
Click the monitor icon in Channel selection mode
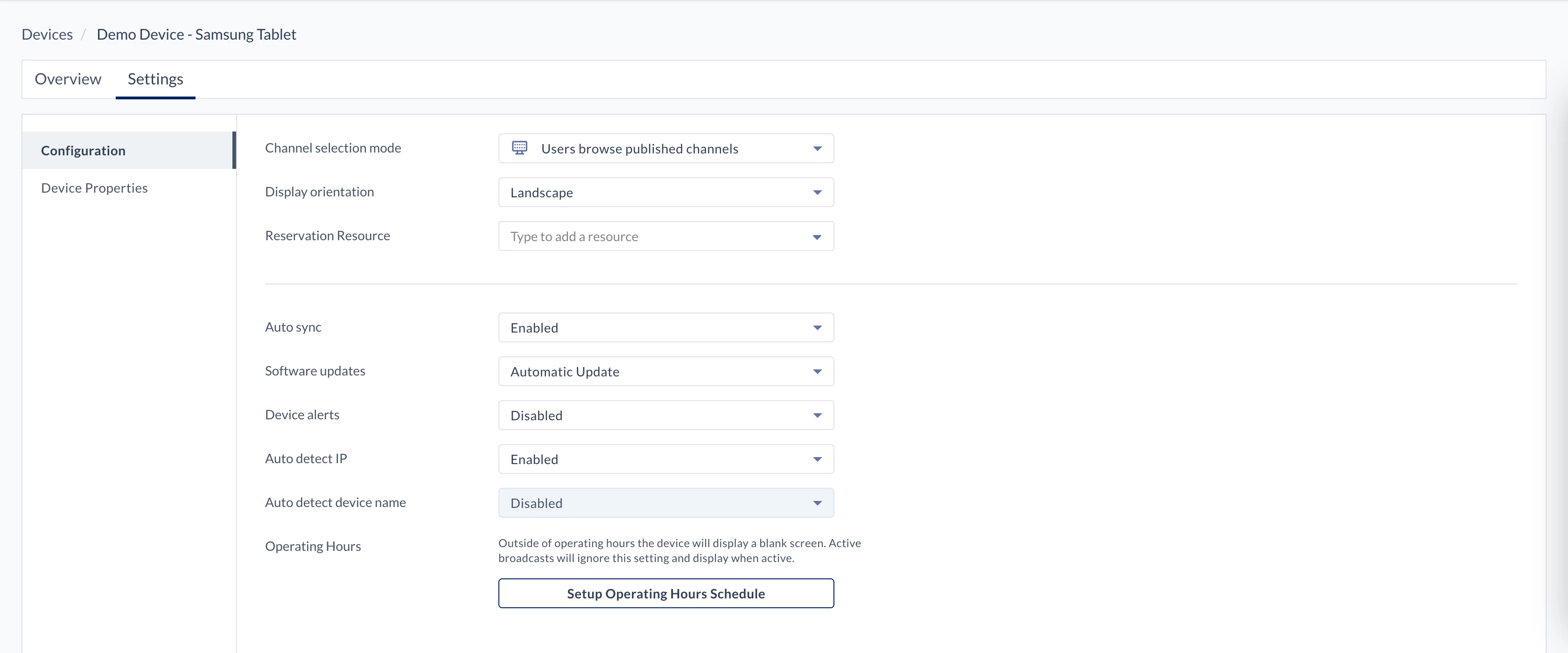tap(519, 148)
